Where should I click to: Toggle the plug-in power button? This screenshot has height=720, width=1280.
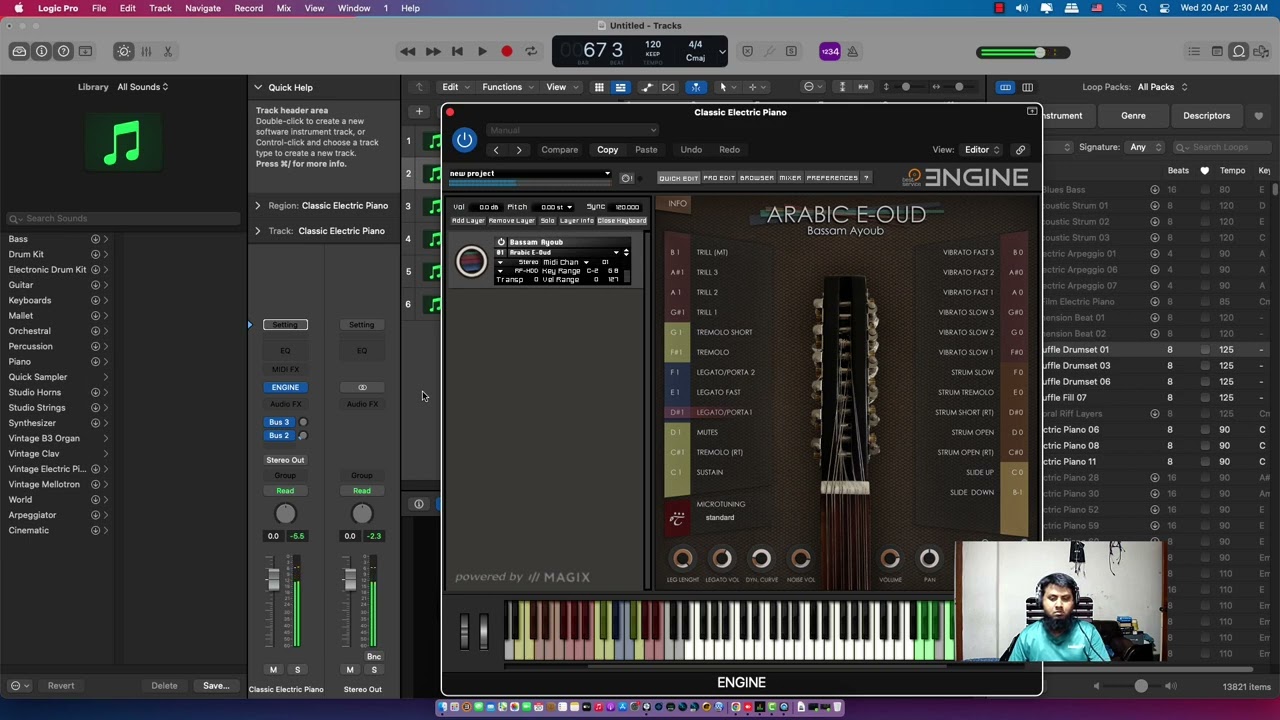pyautogui.click(x=464, y=140)
